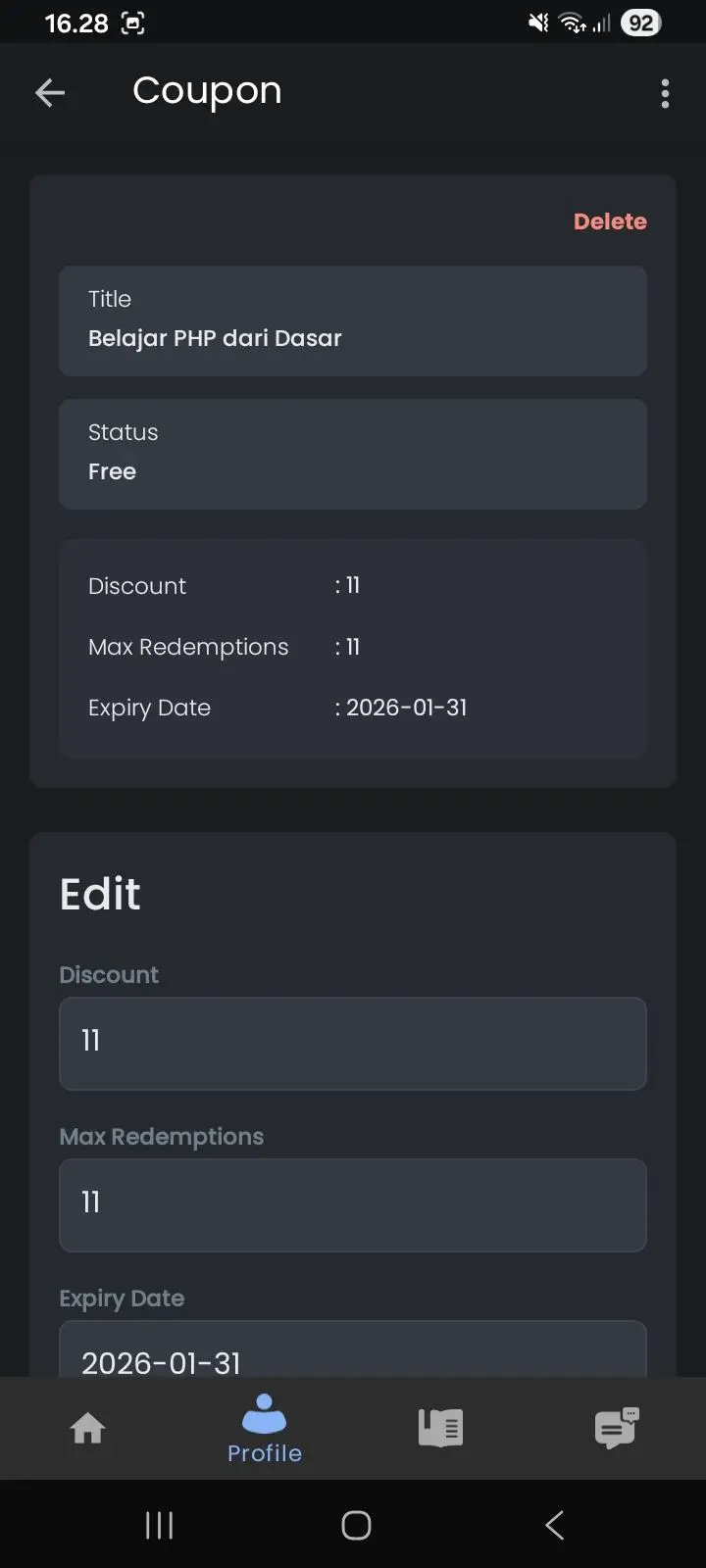Tap Android system back chevron

554,1525
